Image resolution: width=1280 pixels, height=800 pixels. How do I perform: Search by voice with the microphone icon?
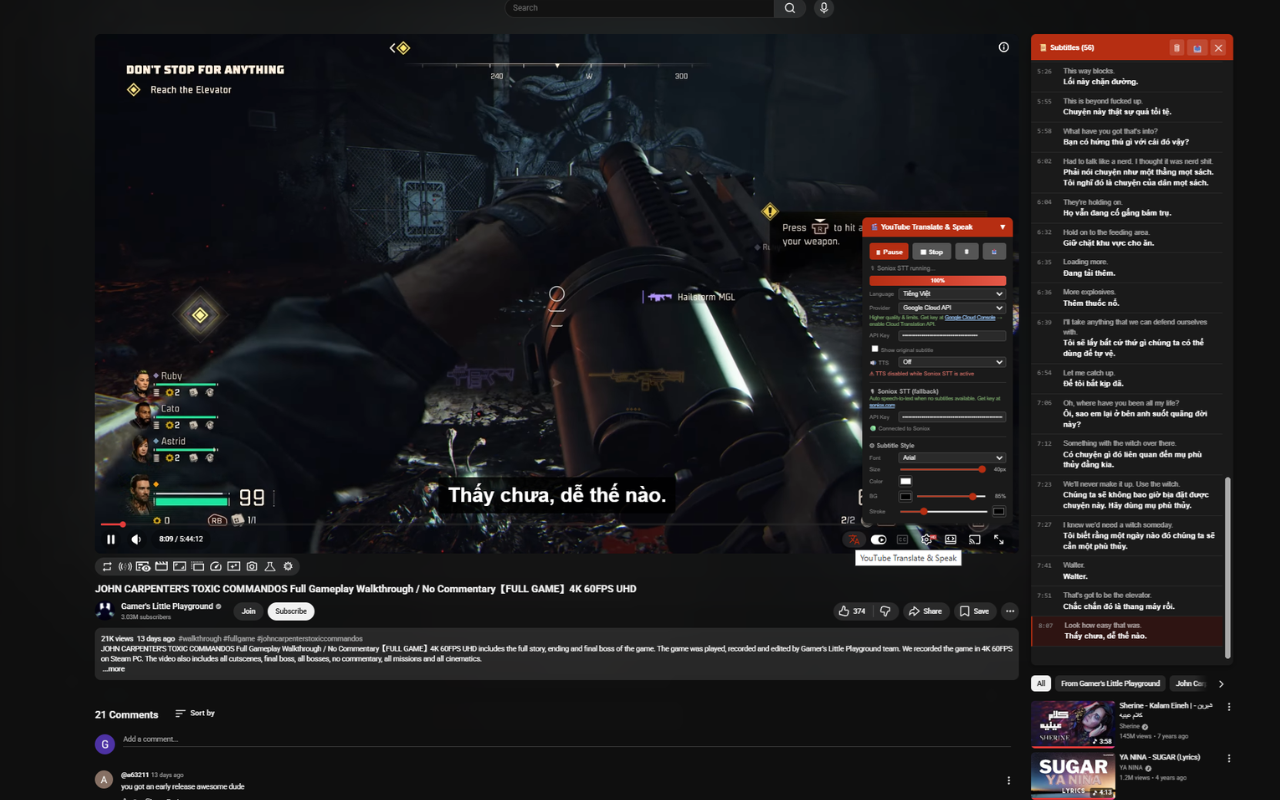[x=824, y=8]
